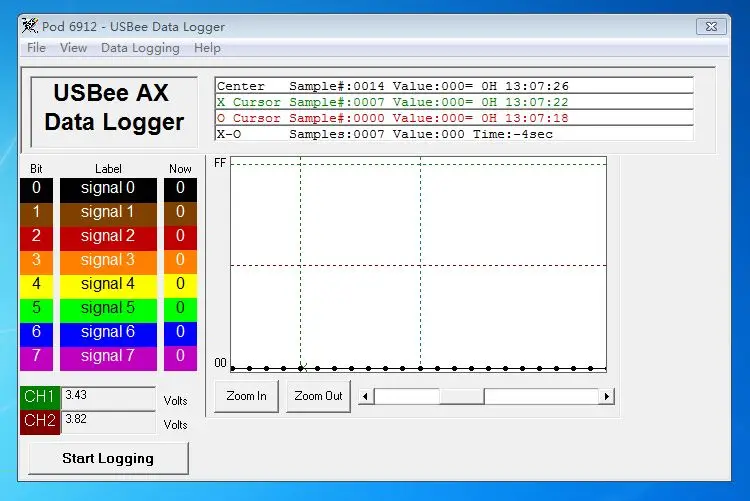The width and height of the screenshot is (750, 501).
Task: Click the scrollbar right arrow
Action: tap(607, 396)
